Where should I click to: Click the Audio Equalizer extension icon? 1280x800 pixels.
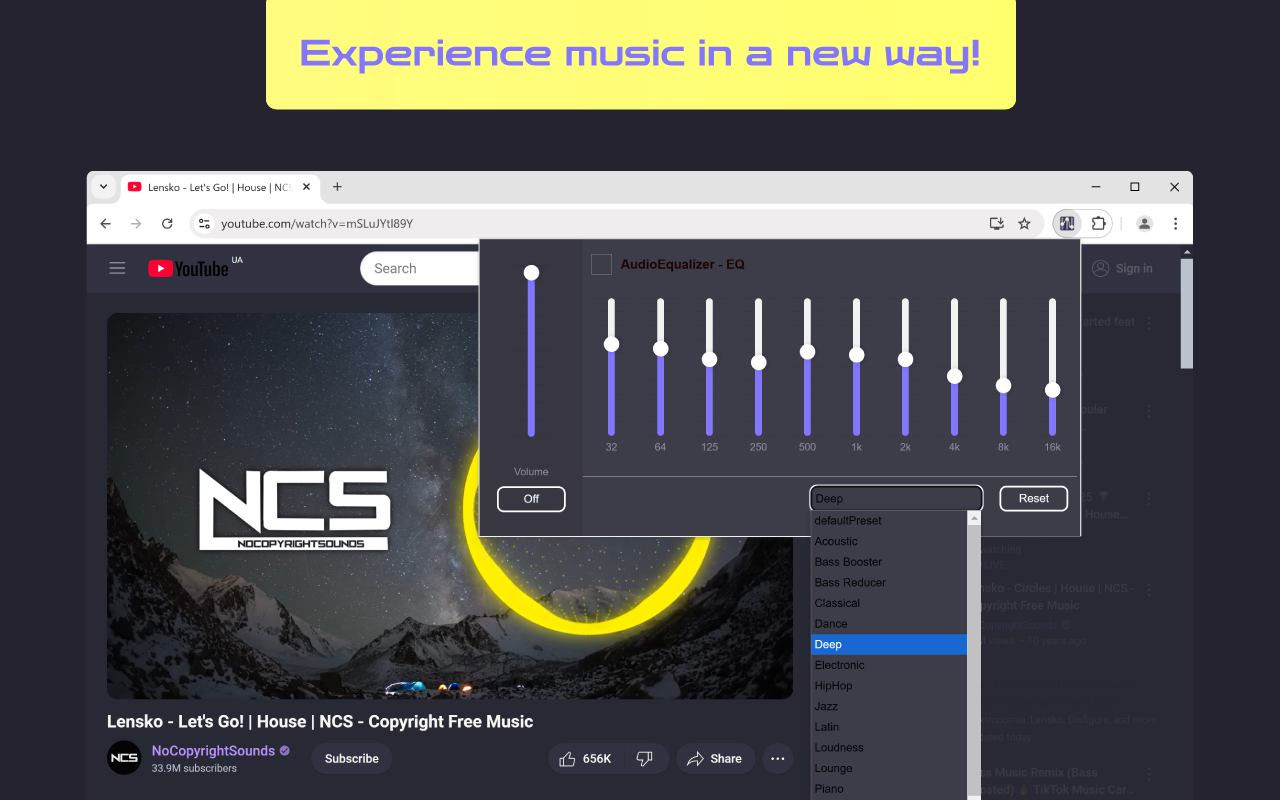click(x=1067, y=223)
